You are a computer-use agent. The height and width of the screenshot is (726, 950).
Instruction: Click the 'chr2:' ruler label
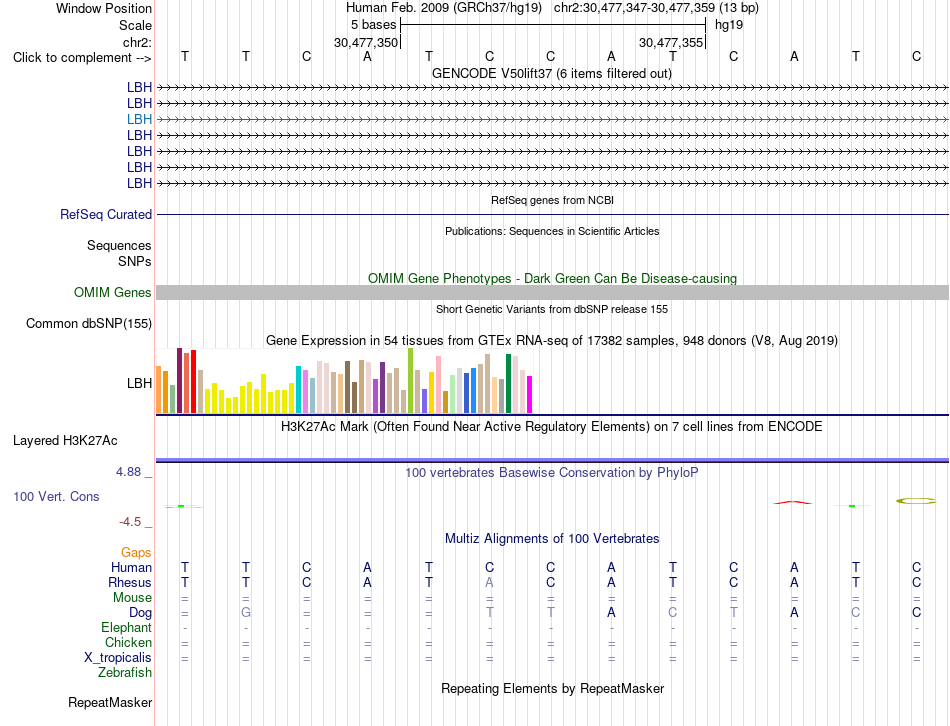tap(137, 42)
